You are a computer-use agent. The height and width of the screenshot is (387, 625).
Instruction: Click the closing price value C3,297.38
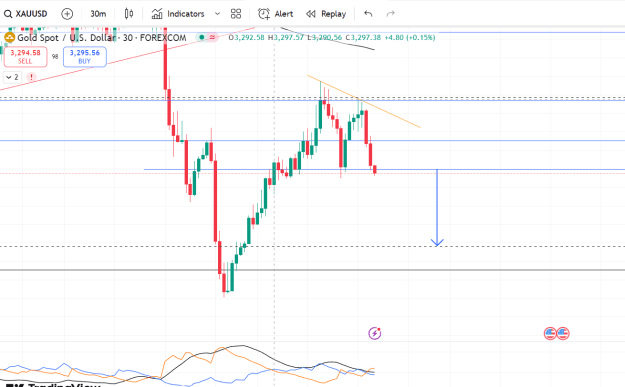click(x=363, y=37)
